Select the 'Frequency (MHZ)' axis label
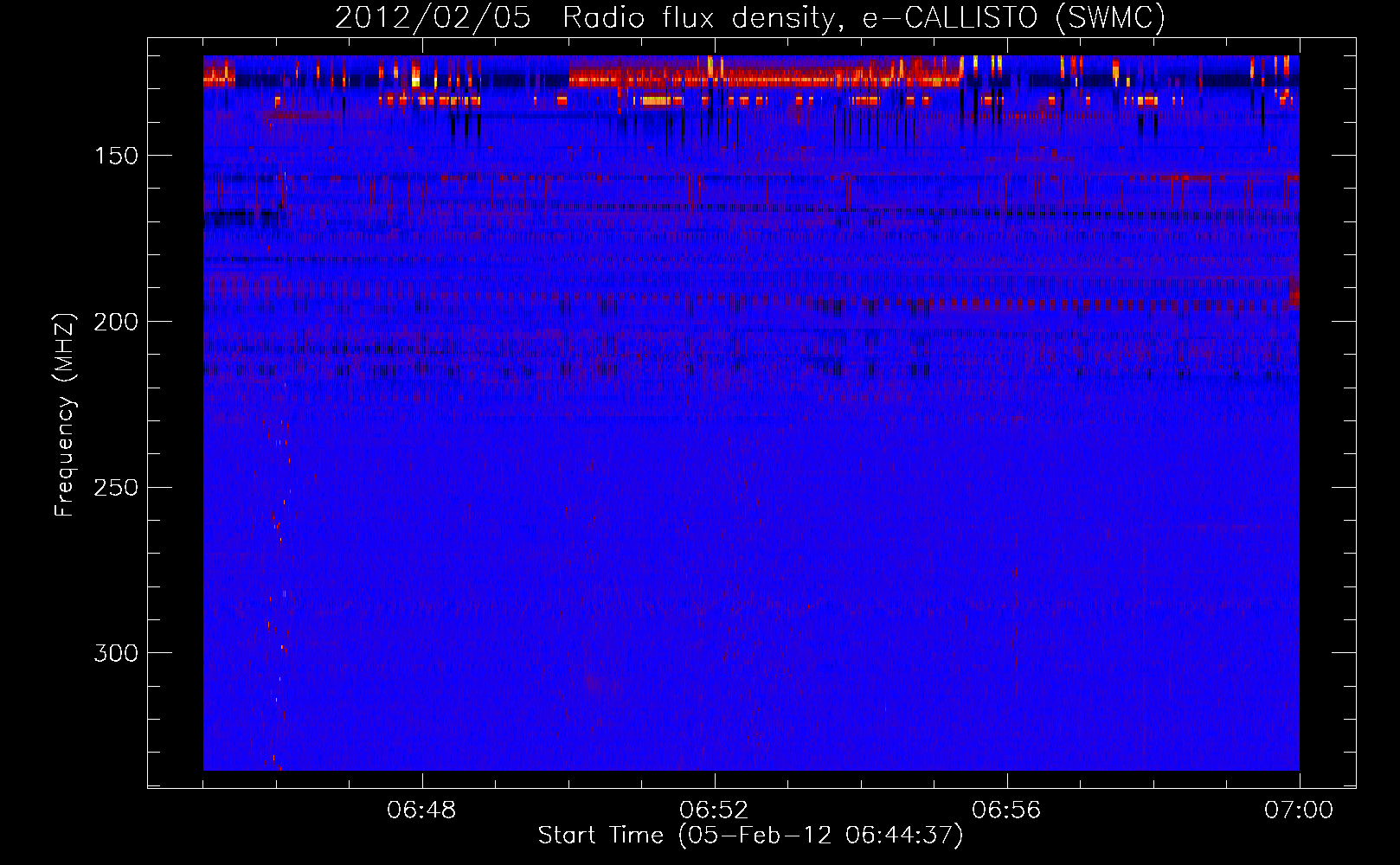The height and width of the screenshot is (865, 1400). tap(65, 414)
